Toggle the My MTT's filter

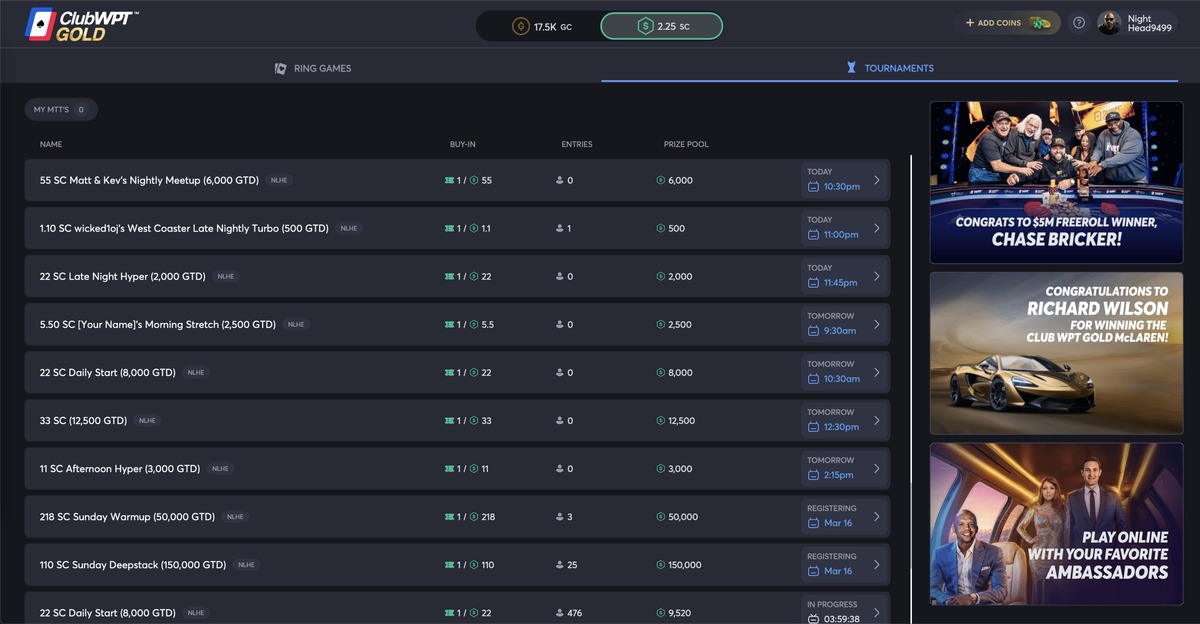[x=60, y=110]
